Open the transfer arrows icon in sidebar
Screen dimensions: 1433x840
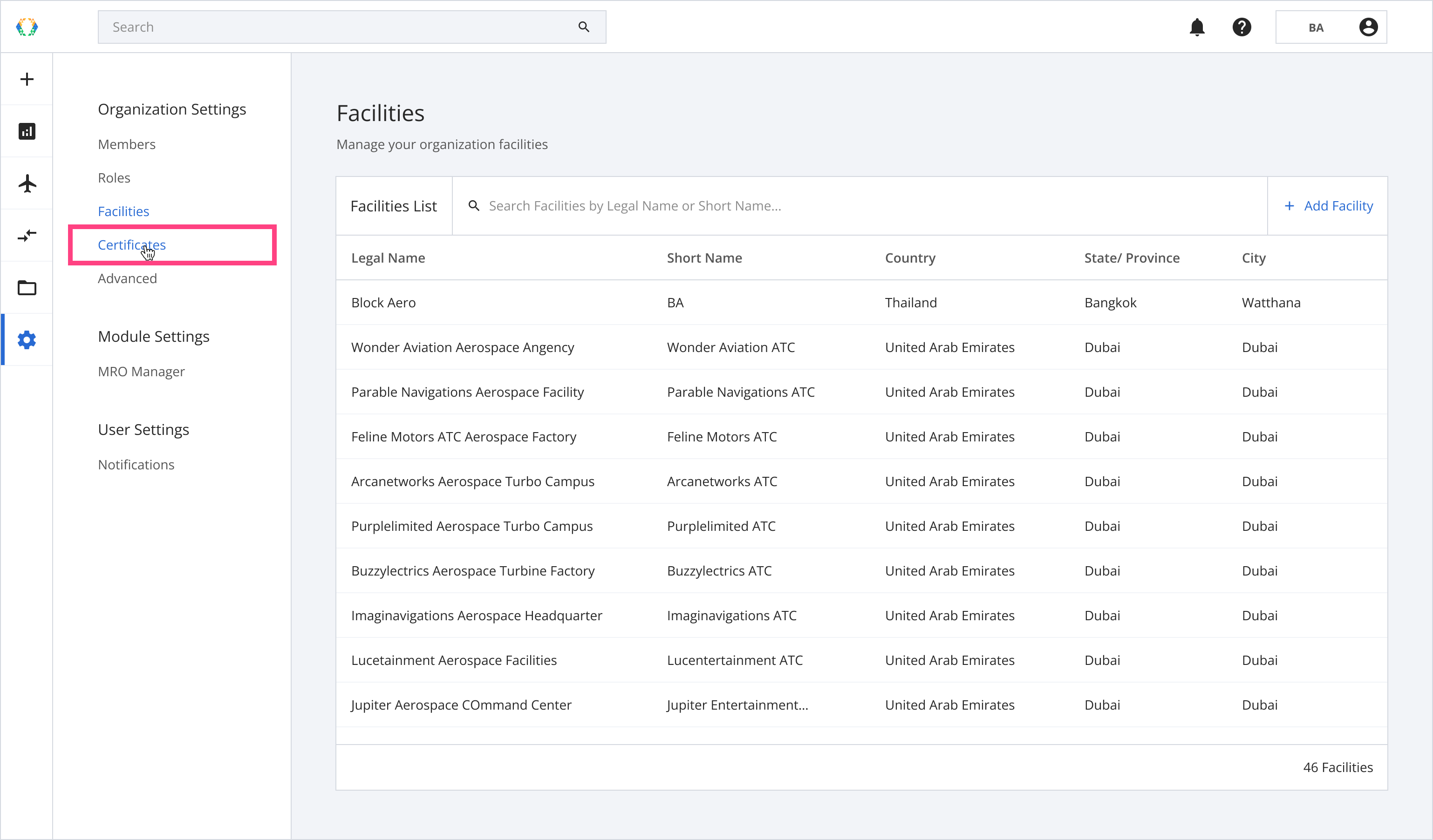tap(27, 235)
